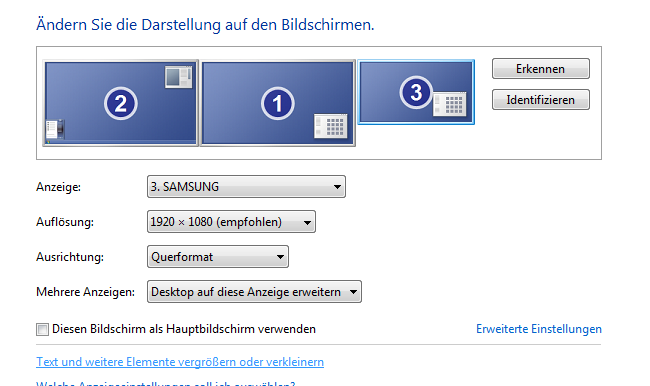Enable Diesen Bildschirm als Hauptbildschirm verwenden
650x386 pixels.
[42, 330]
